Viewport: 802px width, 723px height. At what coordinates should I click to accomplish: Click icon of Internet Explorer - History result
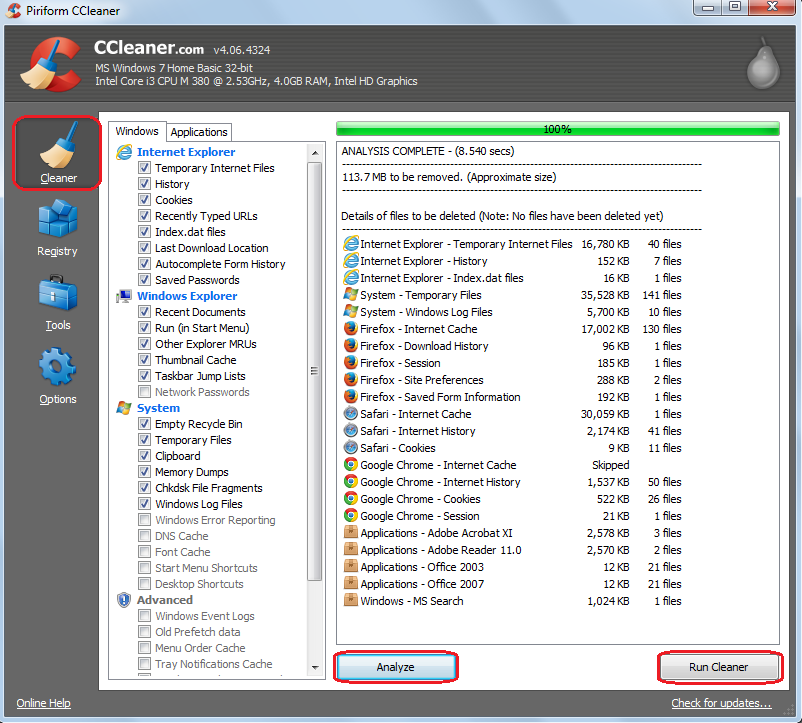point(351,261)
